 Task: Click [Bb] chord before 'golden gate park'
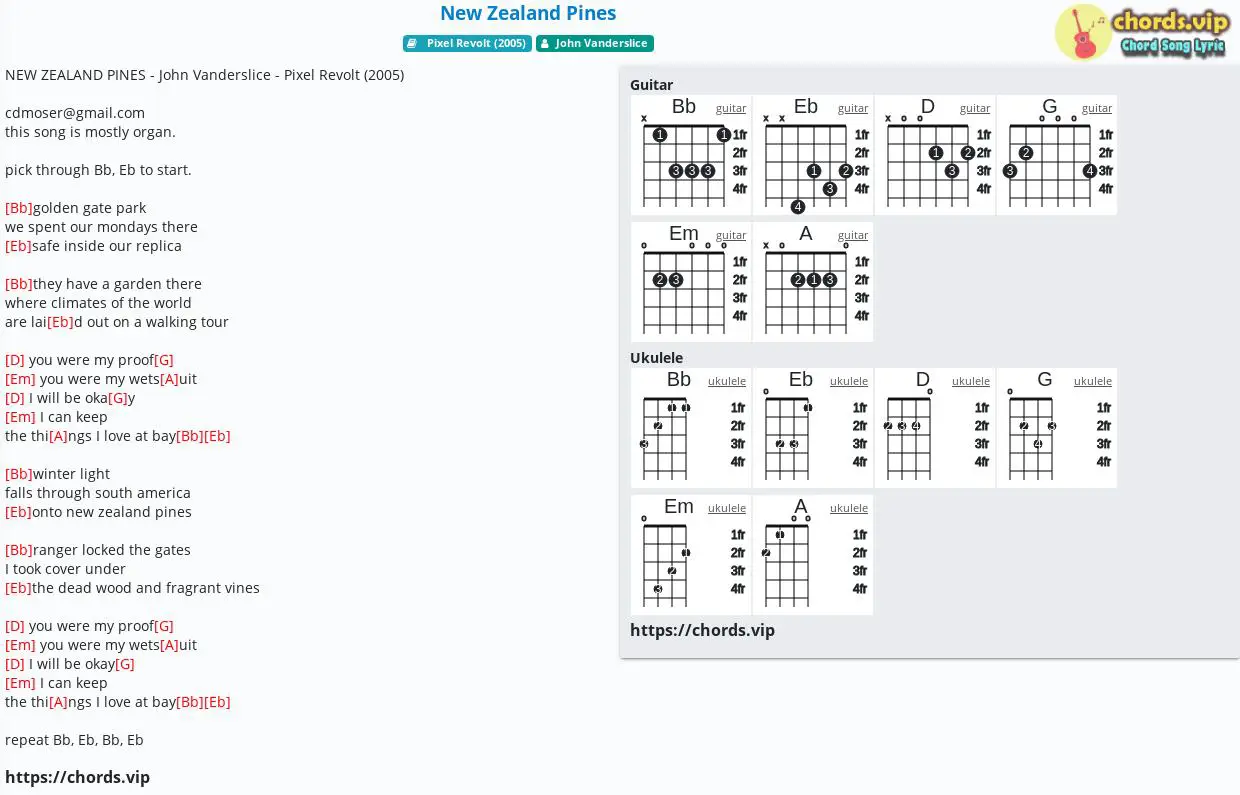point(19,208)
